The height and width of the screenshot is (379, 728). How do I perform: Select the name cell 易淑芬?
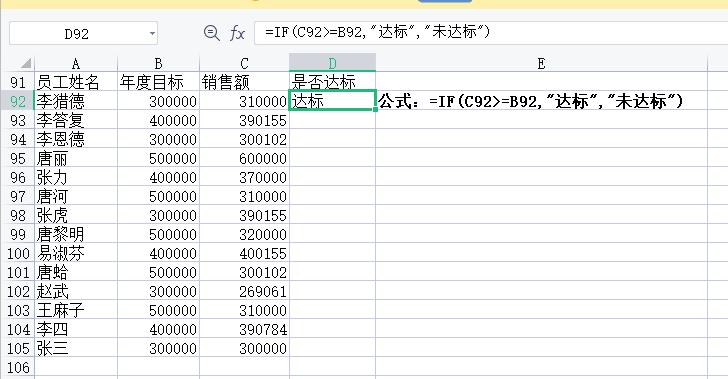coord(76,253)
